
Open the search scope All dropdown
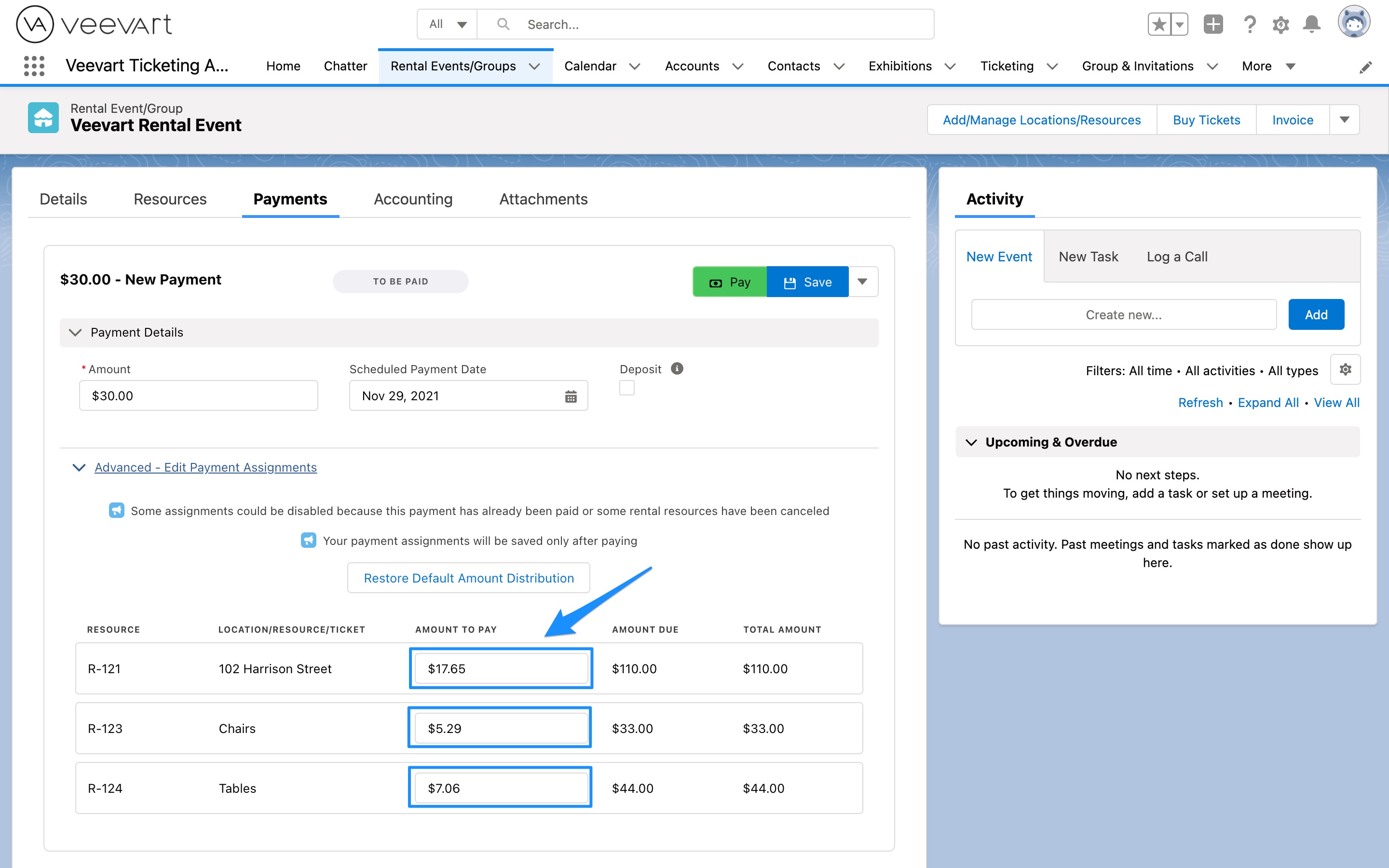pos(447,24)
